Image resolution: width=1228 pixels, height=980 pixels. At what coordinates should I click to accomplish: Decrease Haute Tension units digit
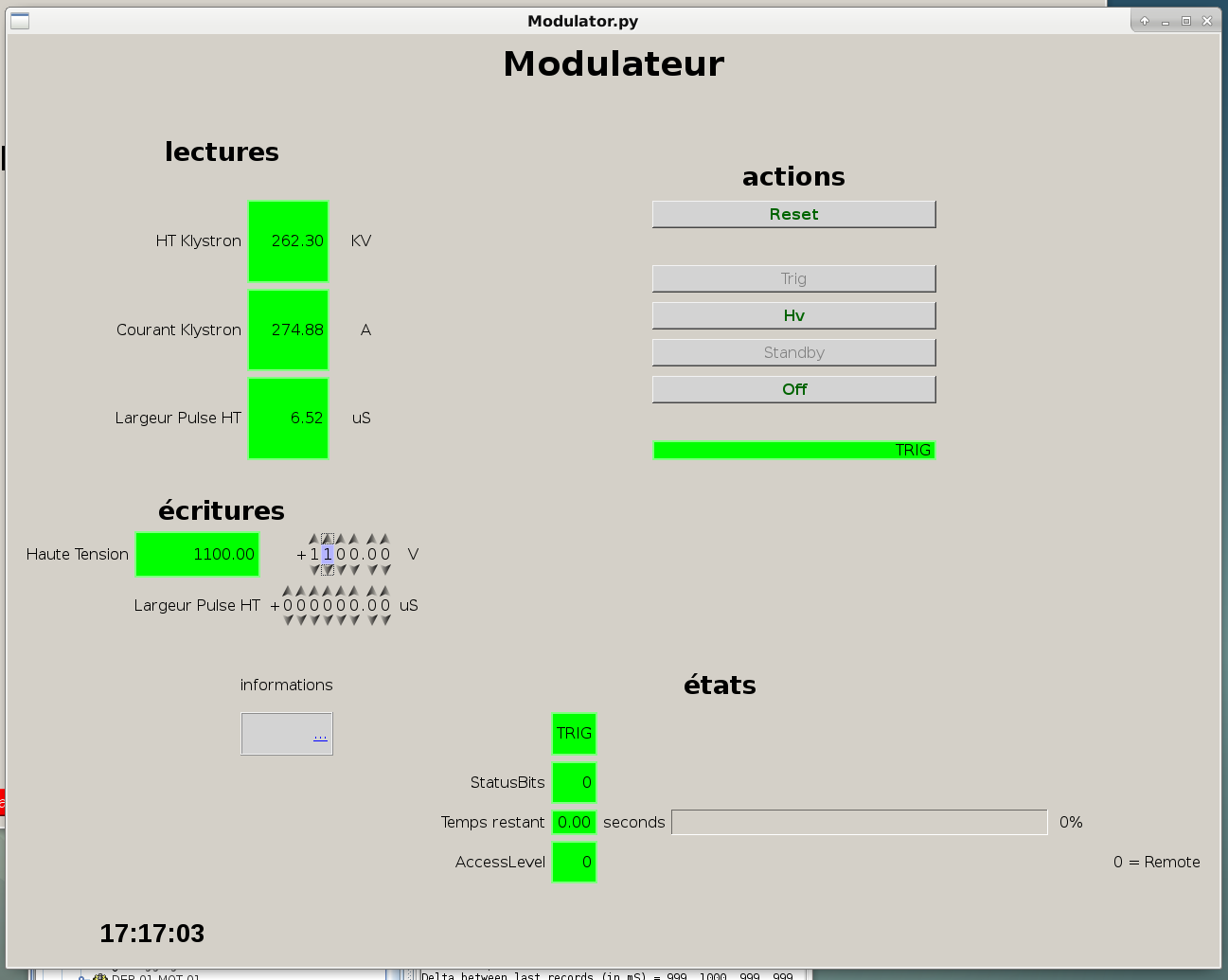(x=355, y=570)
